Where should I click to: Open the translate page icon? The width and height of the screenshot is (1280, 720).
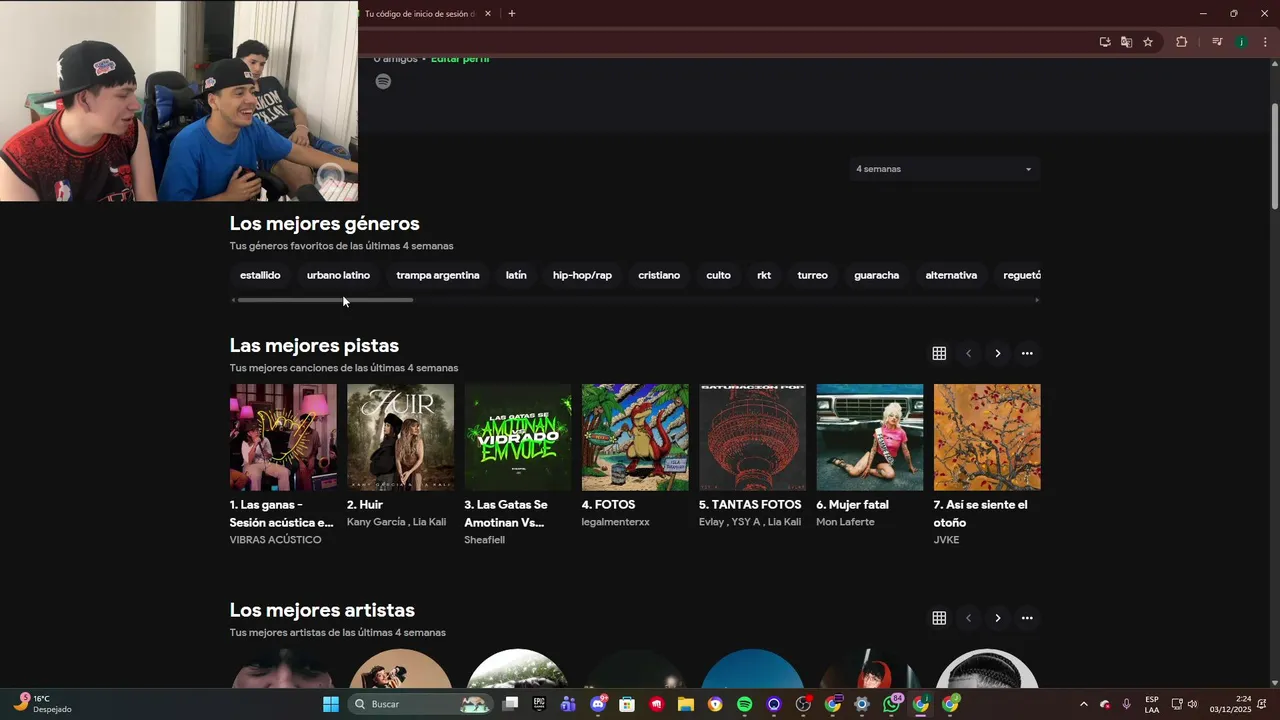(1126, 42)
